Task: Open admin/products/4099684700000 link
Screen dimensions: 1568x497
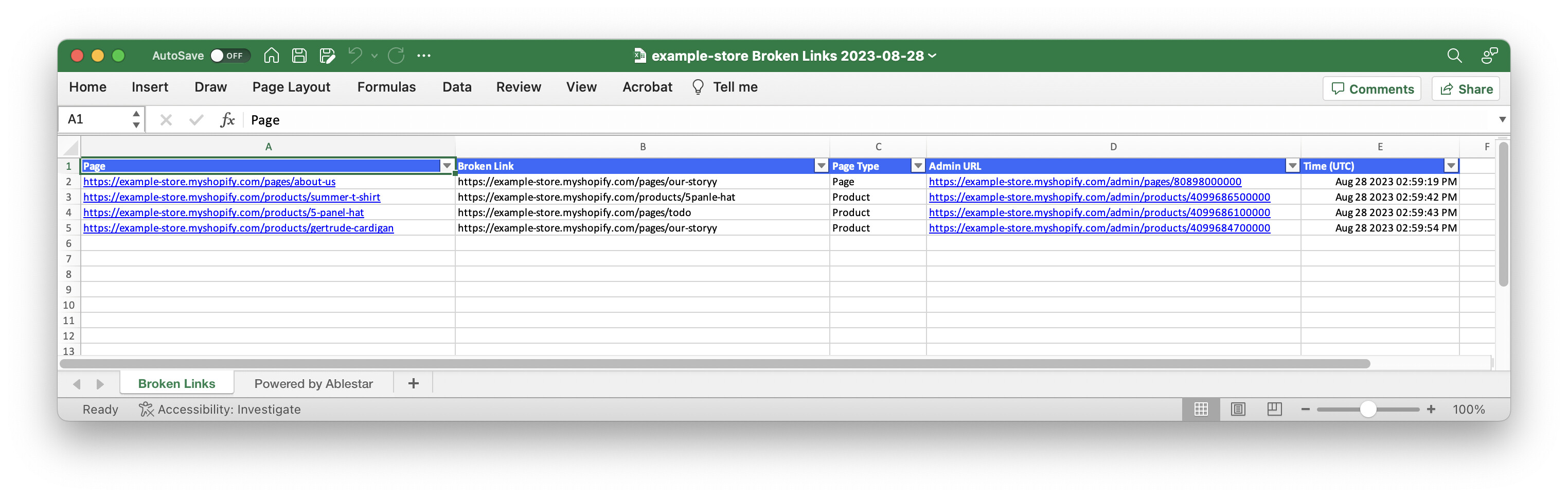Action: [x=1100, y=228]
